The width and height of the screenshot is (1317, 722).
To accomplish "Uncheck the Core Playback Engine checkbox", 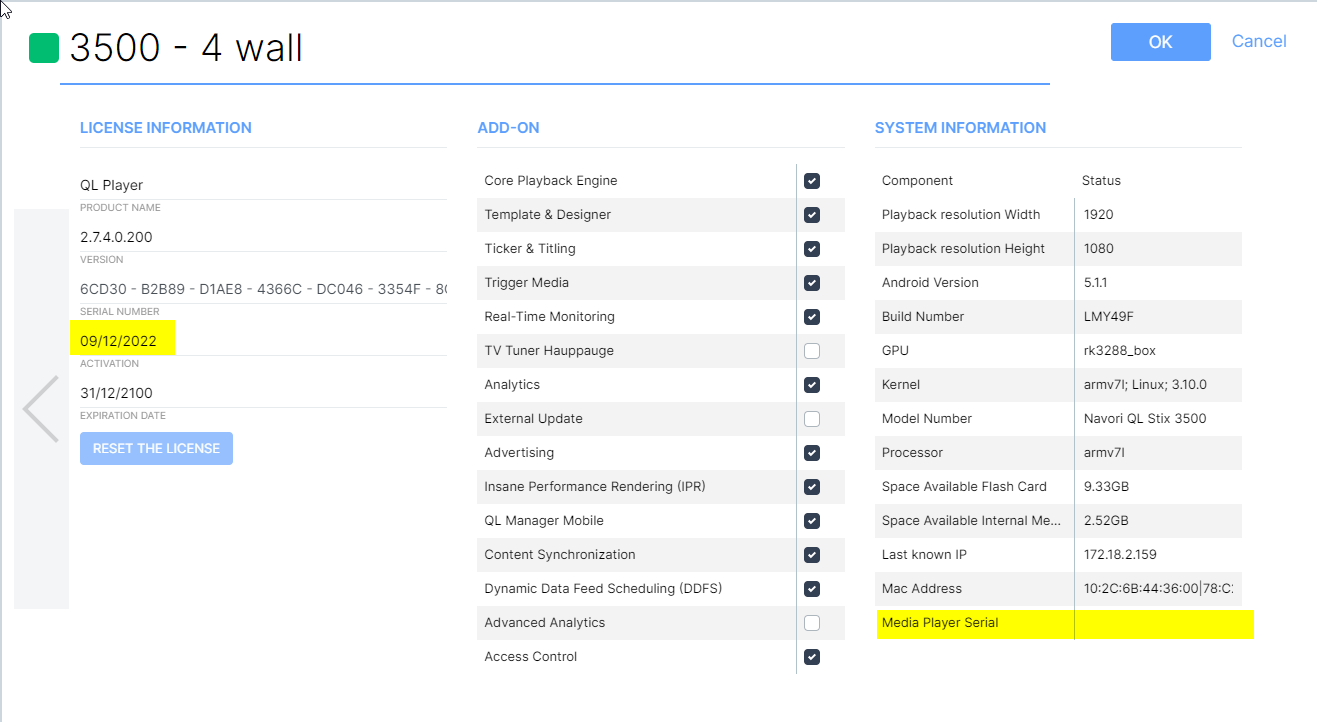I will click(812, 181).
